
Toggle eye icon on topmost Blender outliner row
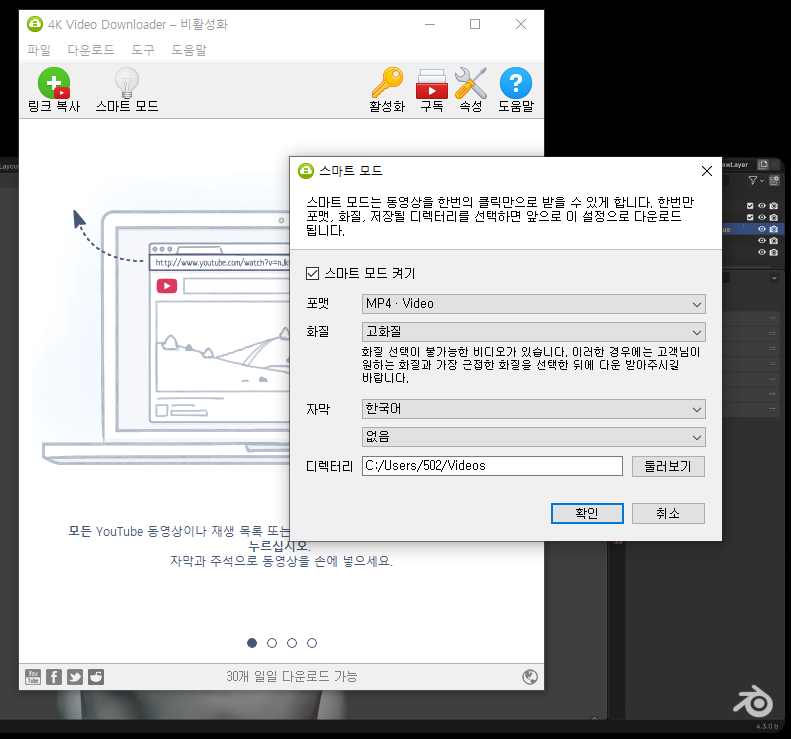pos(762,206)
